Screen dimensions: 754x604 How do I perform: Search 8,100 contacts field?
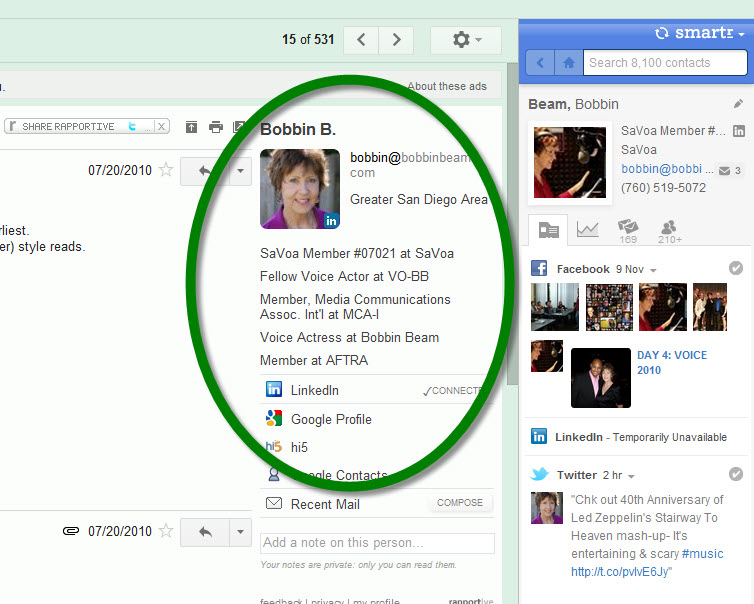(665, 63)
